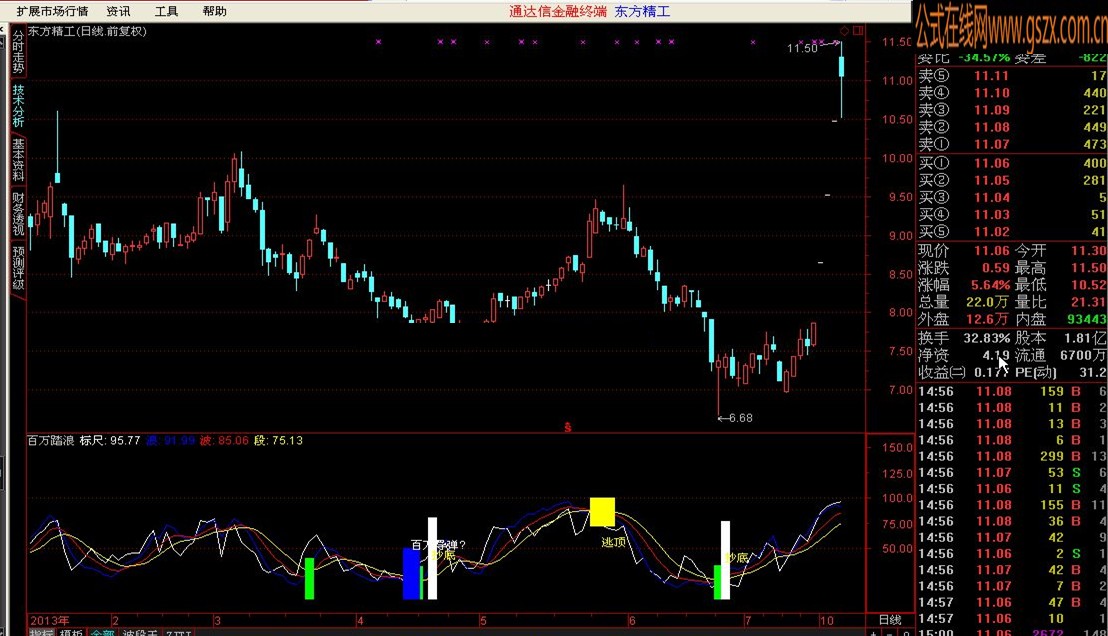Switch to 技术分析 side tab

click(18, 106)
